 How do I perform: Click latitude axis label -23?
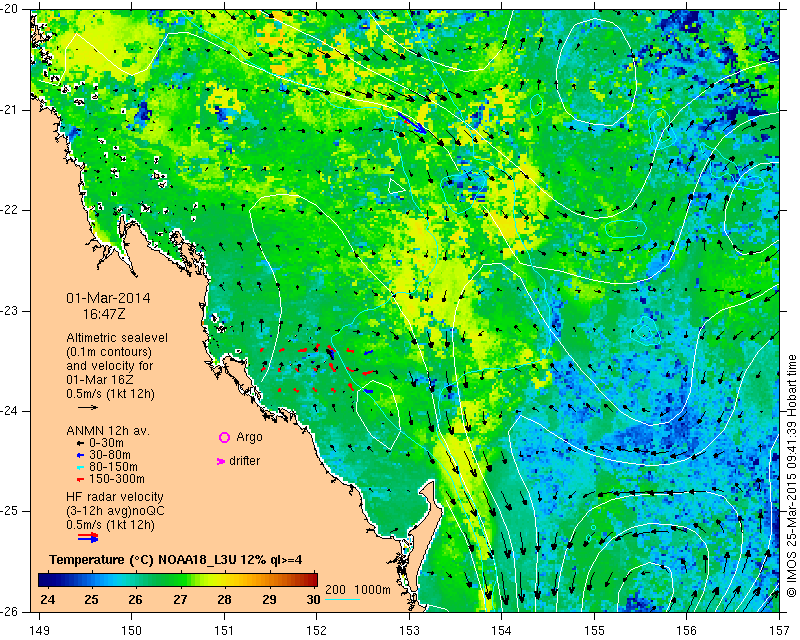coord(10,311)
